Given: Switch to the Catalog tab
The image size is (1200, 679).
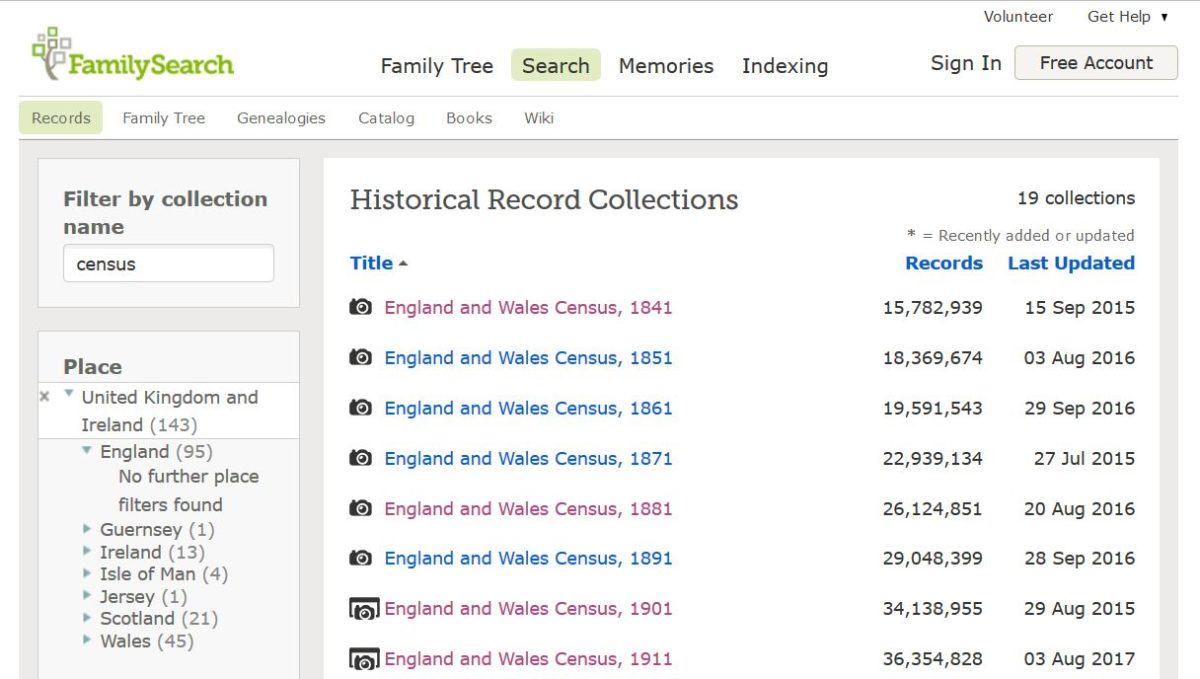Looking at the screenshot, I should coord(386,118).
